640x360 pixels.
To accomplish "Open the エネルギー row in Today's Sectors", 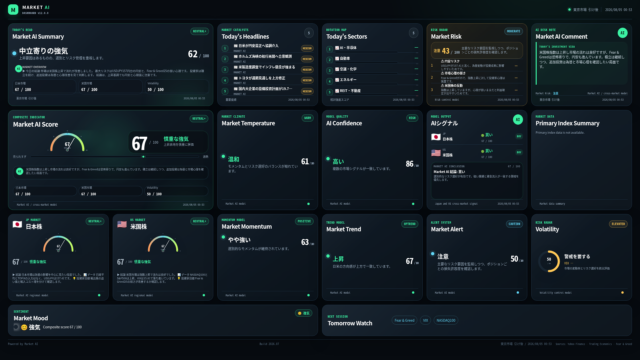I will click(x=372, y=80).
